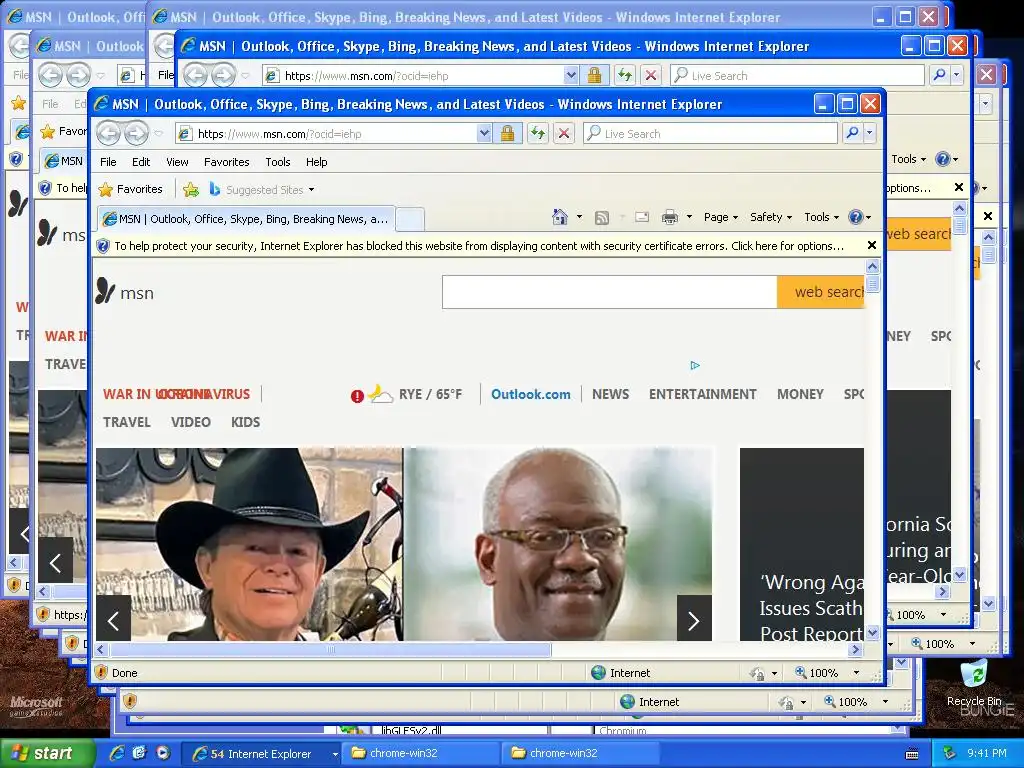Expand address bar history dropdown in front window
This screenshot has height=768, width=1024.
click(483, 133)
